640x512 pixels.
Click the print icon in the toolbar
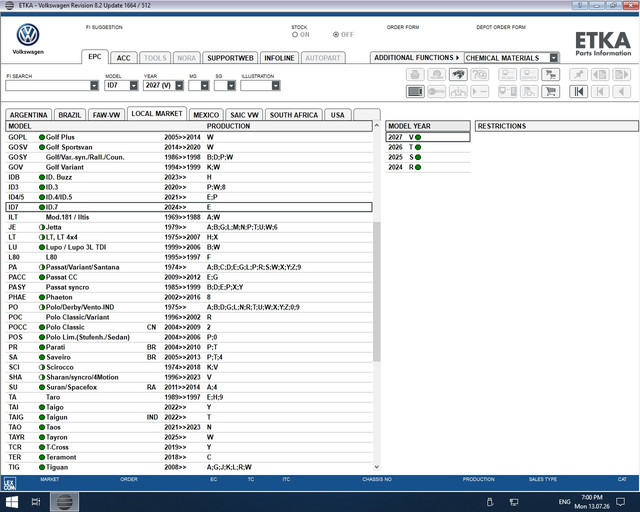coord(415,74)
